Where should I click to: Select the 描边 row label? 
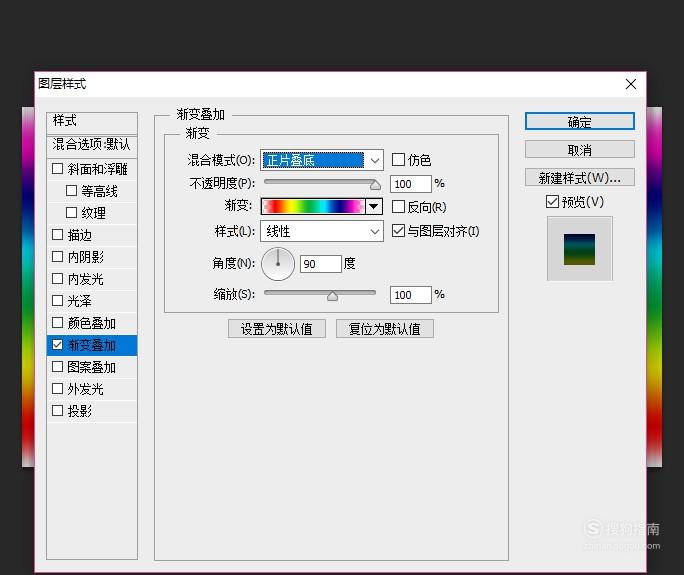pos(80,235)
